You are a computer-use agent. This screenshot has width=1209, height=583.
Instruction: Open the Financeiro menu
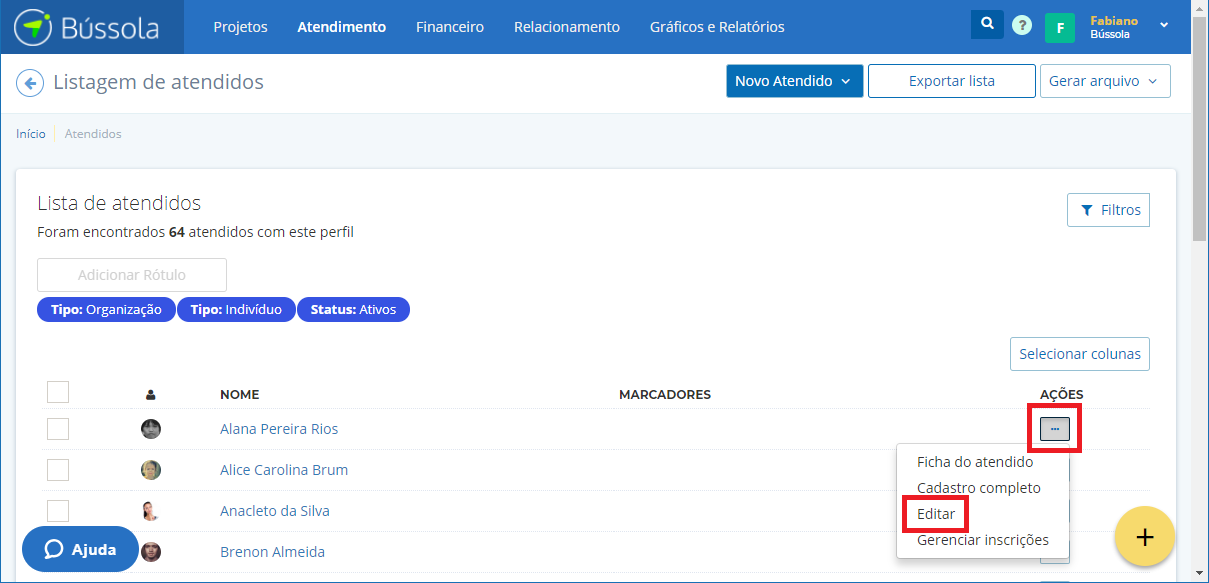(x=450, y=27)
